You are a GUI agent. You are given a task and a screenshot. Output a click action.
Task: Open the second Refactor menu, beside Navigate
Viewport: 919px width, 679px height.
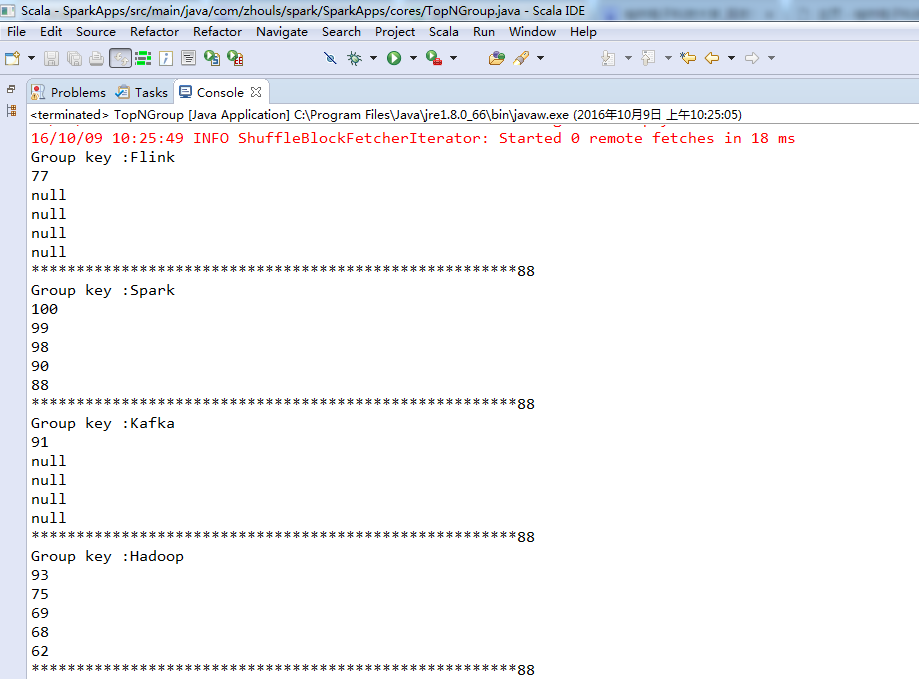(x=217, y=32)
